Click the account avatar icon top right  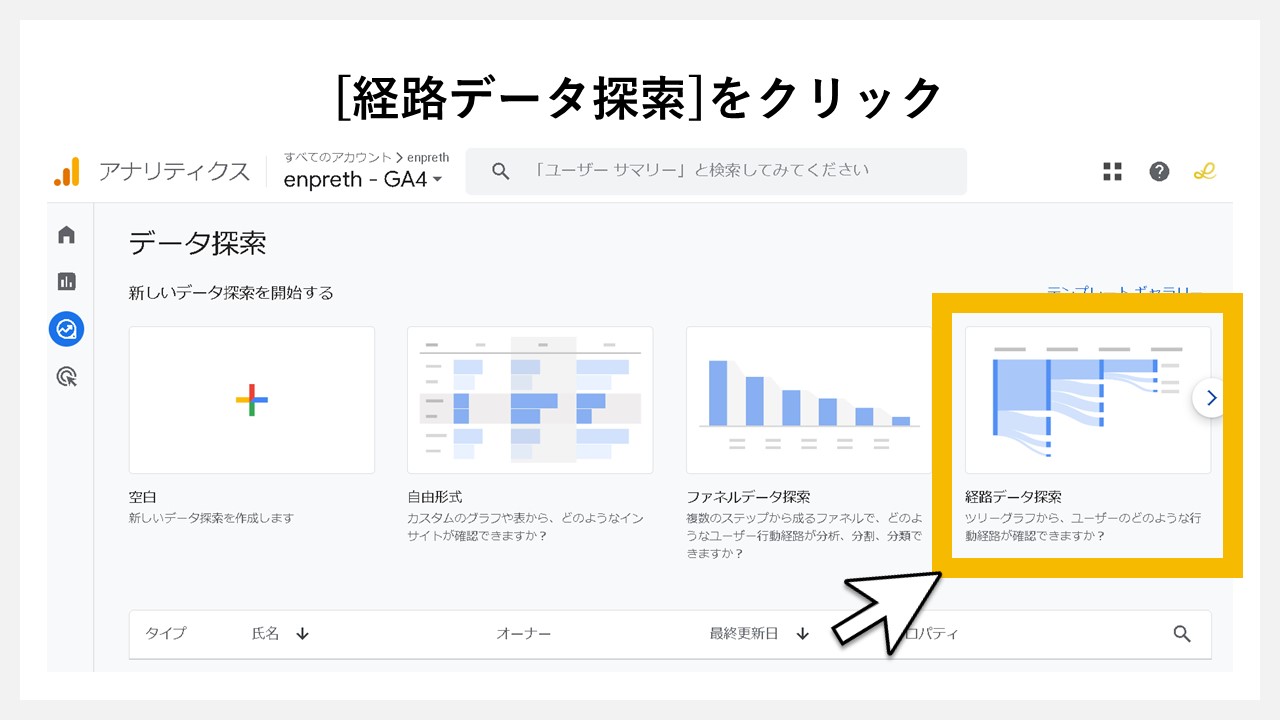pyautogui.click(x=1206, y=171)
